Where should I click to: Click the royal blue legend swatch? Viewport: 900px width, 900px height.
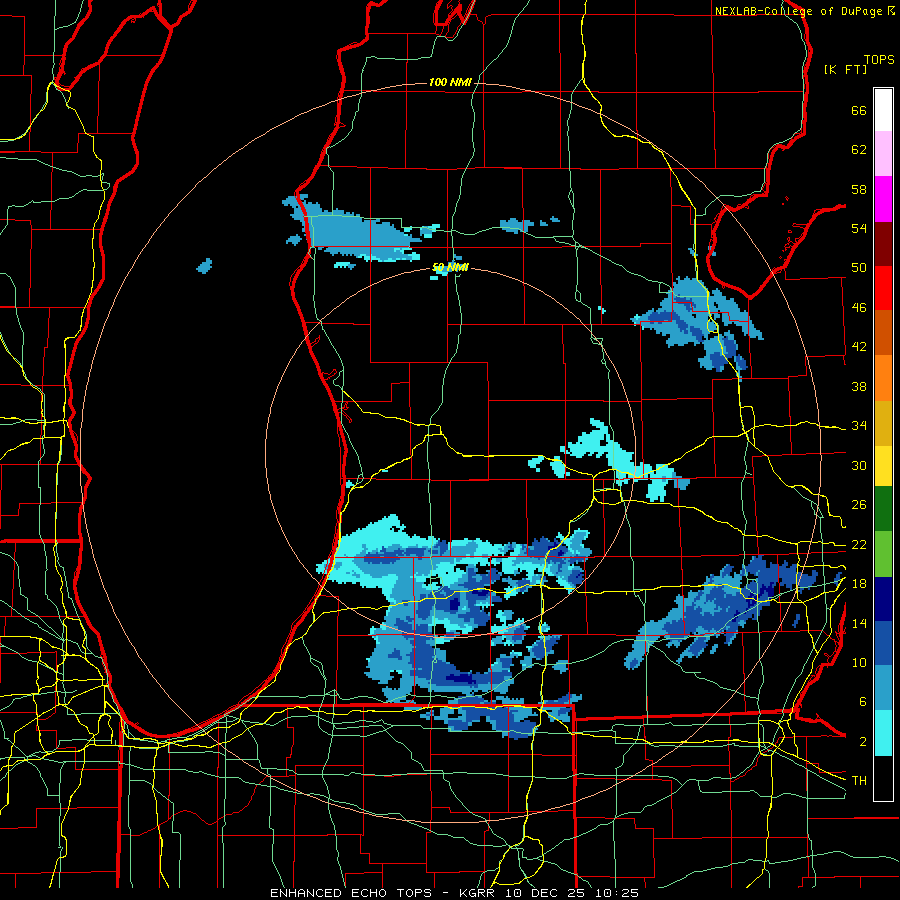883,644
